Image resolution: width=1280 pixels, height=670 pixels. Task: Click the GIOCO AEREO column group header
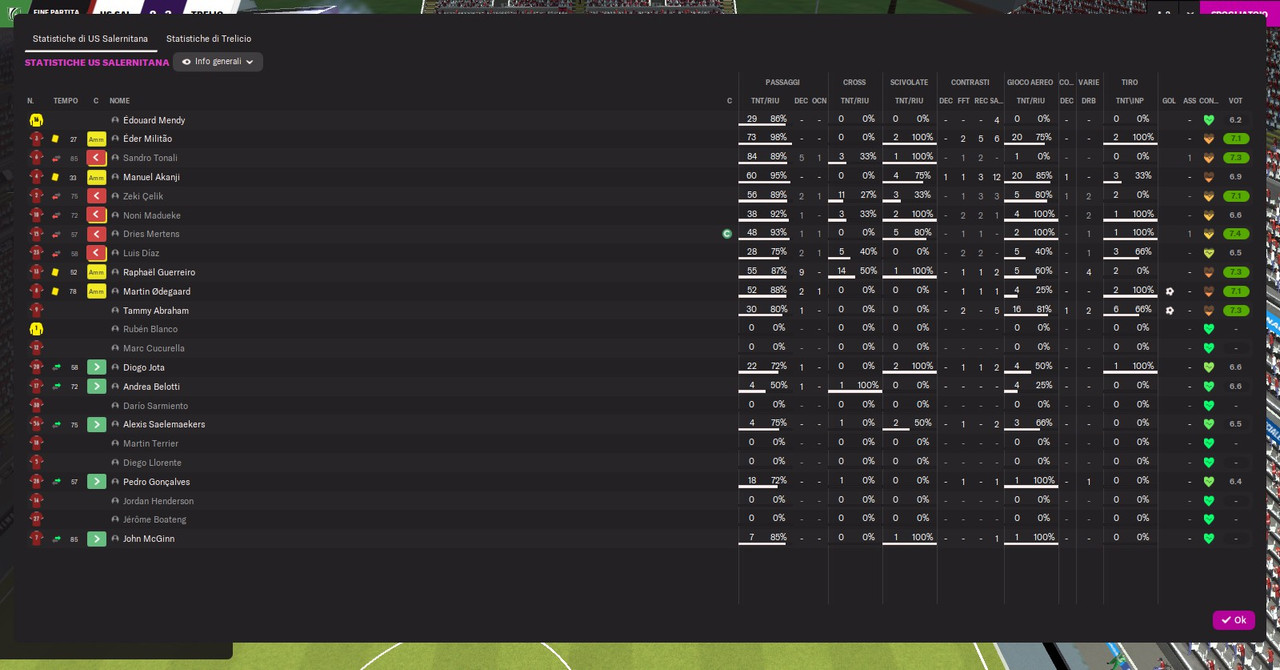coord(1030,82)
